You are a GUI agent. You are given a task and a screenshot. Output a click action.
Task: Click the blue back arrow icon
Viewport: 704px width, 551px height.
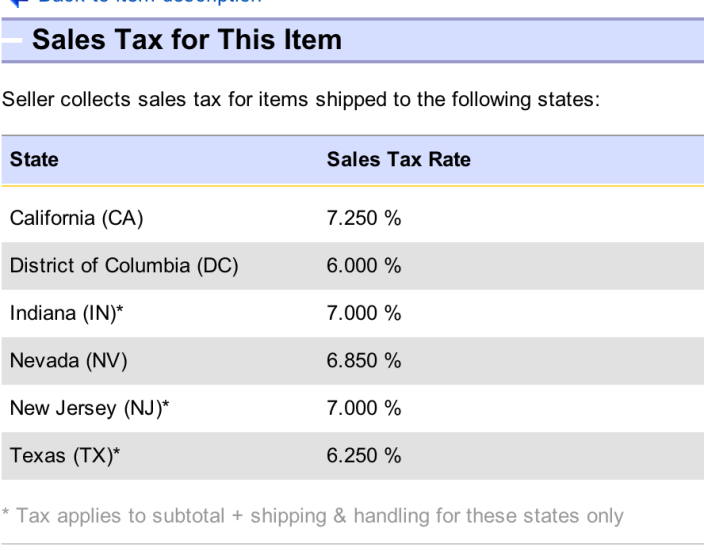click(19, 3)
